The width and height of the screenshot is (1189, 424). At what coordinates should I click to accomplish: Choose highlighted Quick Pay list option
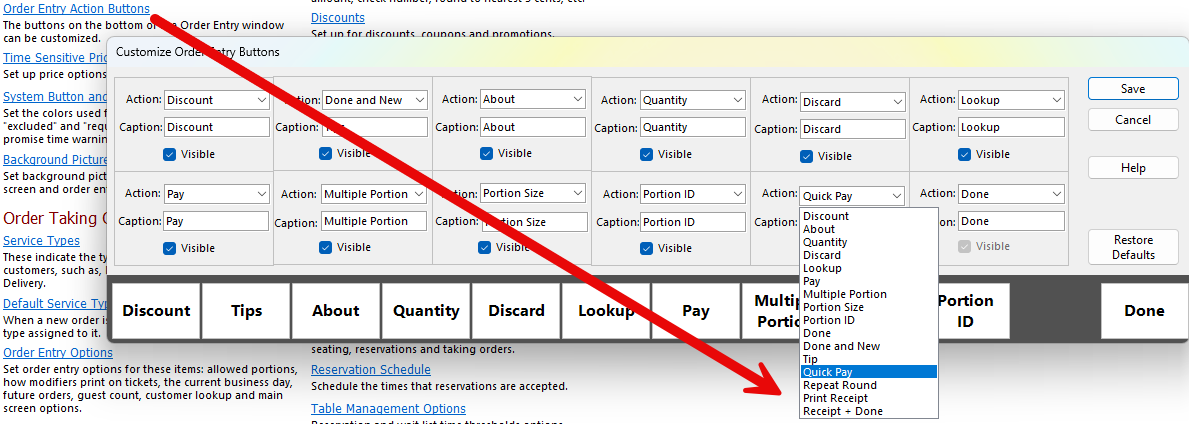[869, 372]
